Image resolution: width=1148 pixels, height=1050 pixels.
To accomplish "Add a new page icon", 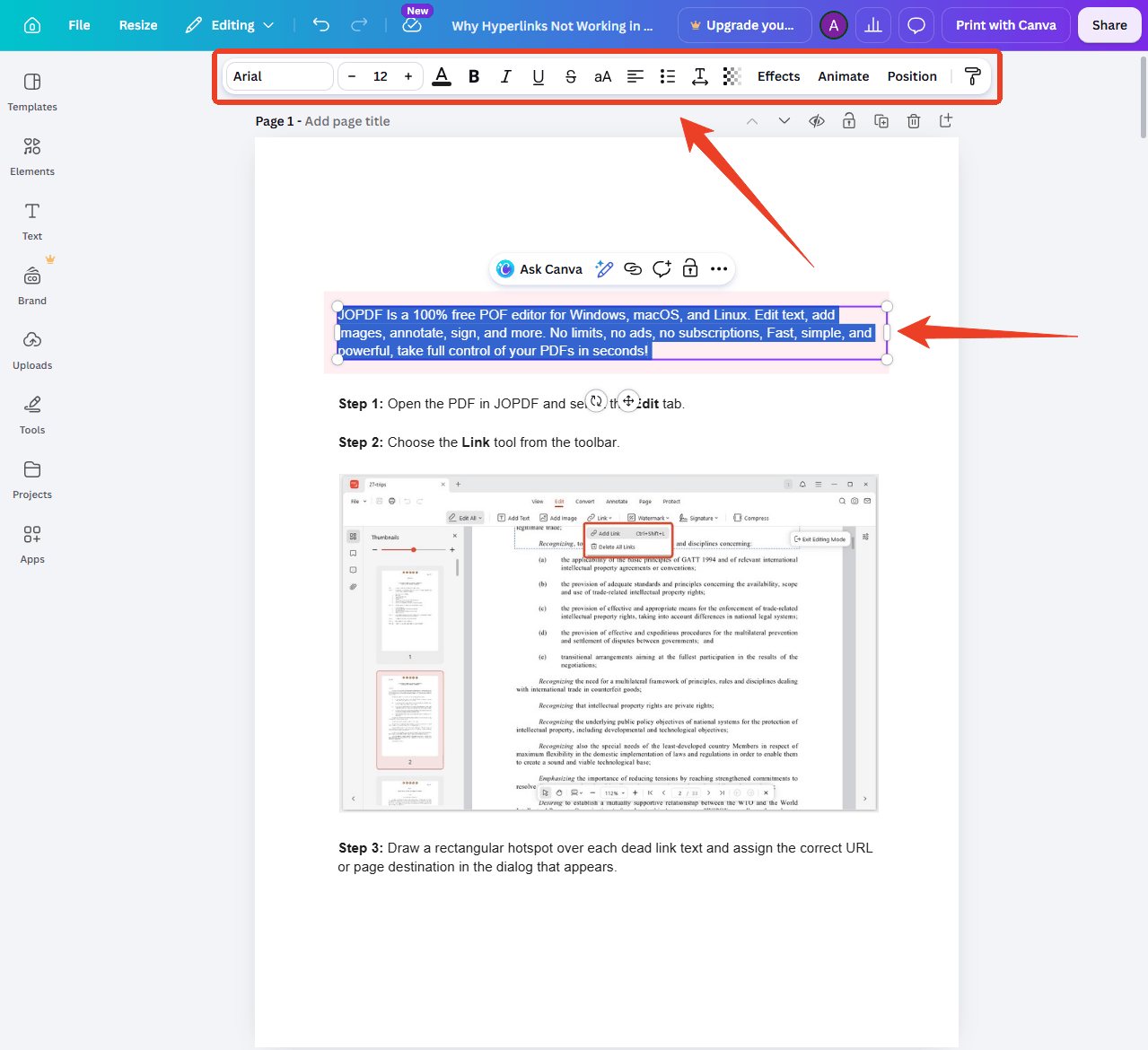I will pyautogui.click(x=946, y=121).
